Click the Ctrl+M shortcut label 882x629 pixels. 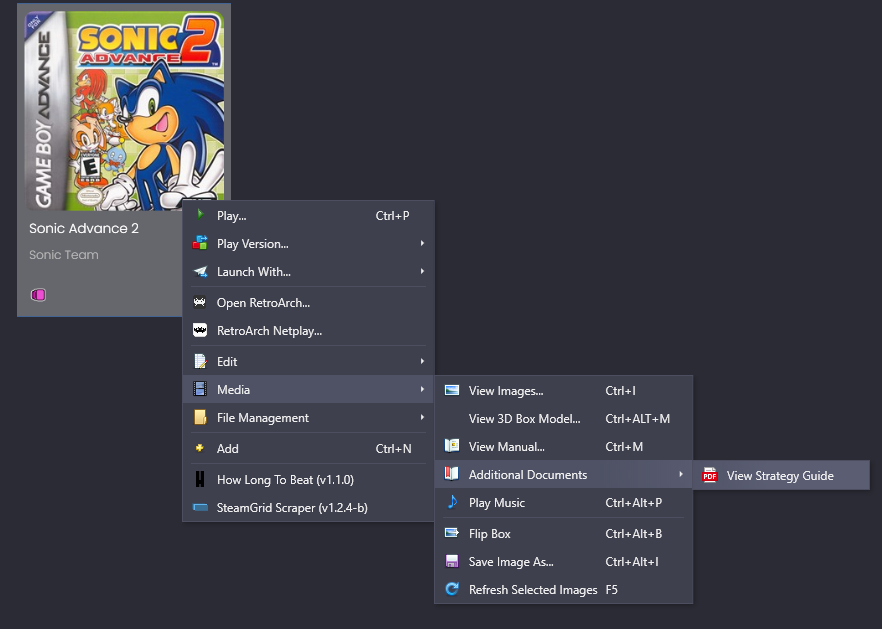coord(624,447)
